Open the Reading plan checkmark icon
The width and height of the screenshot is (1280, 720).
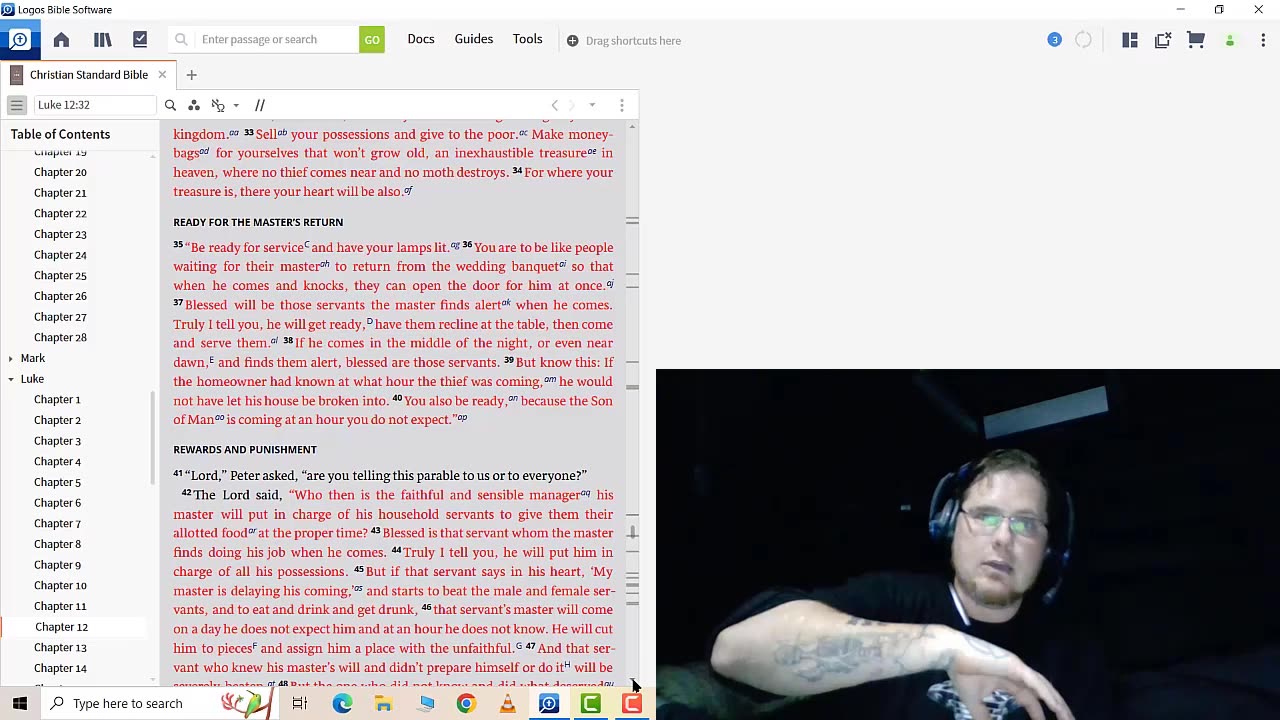pos(140,40)
